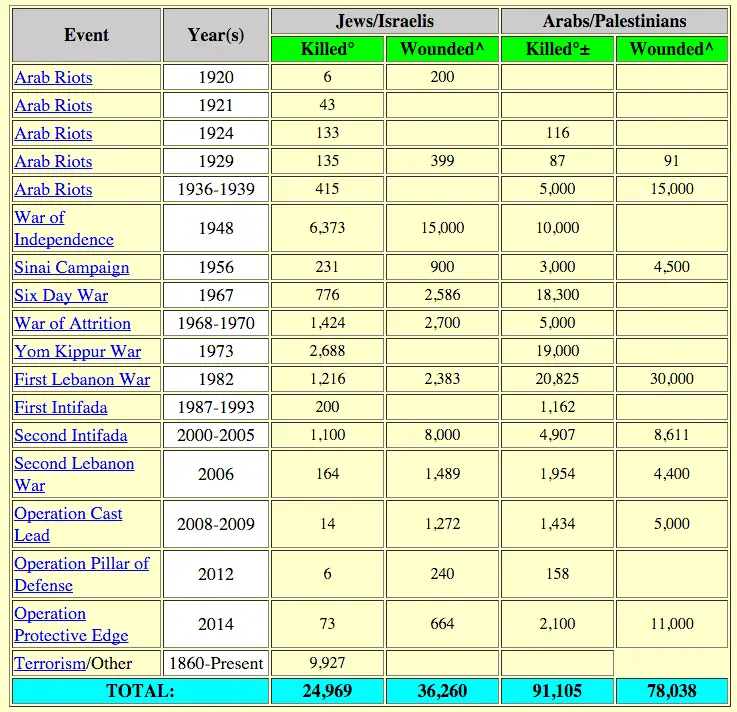
Task: Click the Arab Riots link for 1936-1939
Action: point(53,190)
